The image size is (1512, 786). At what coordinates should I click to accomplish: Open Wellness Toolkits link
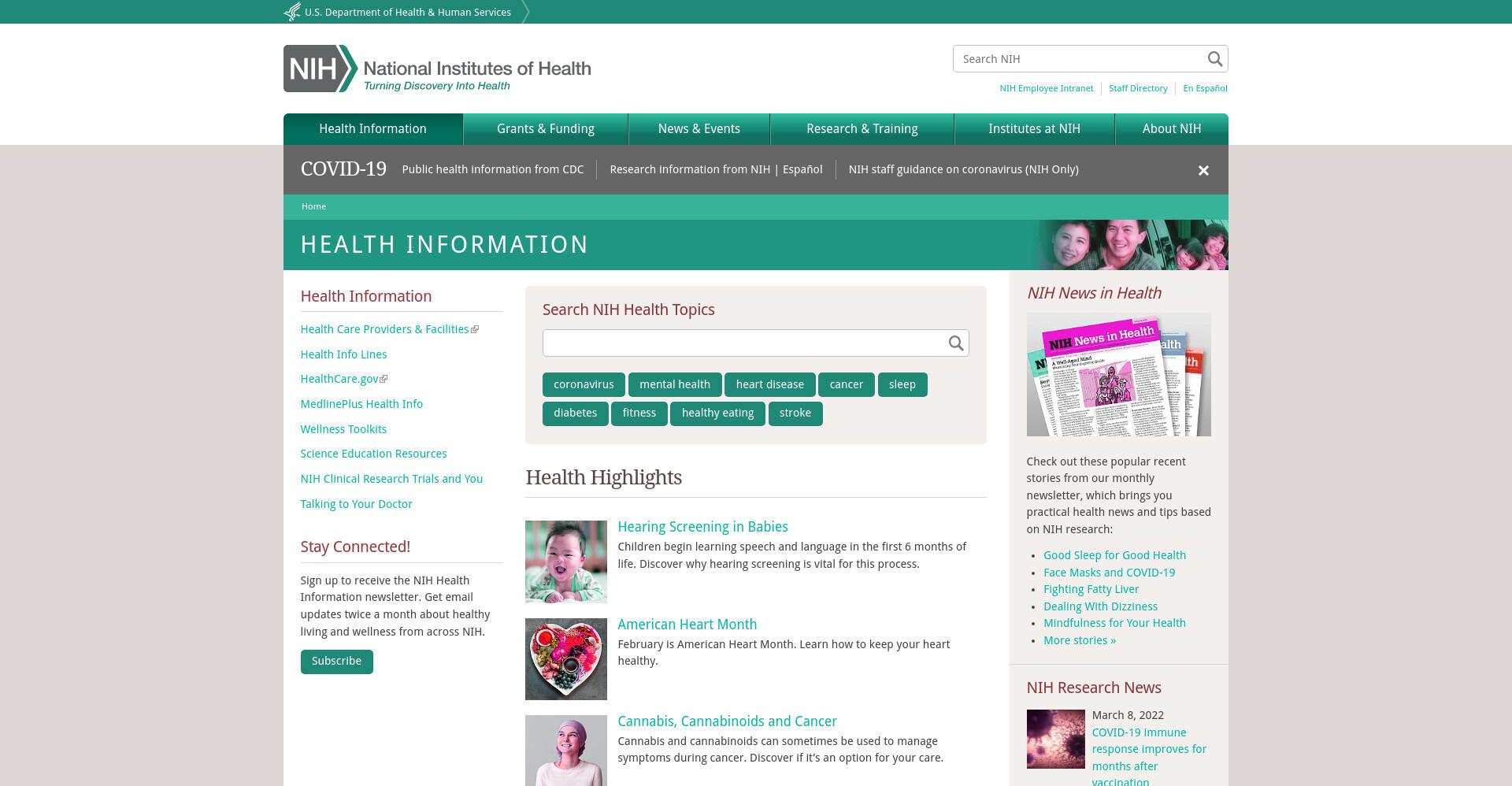tap(343, 429)
